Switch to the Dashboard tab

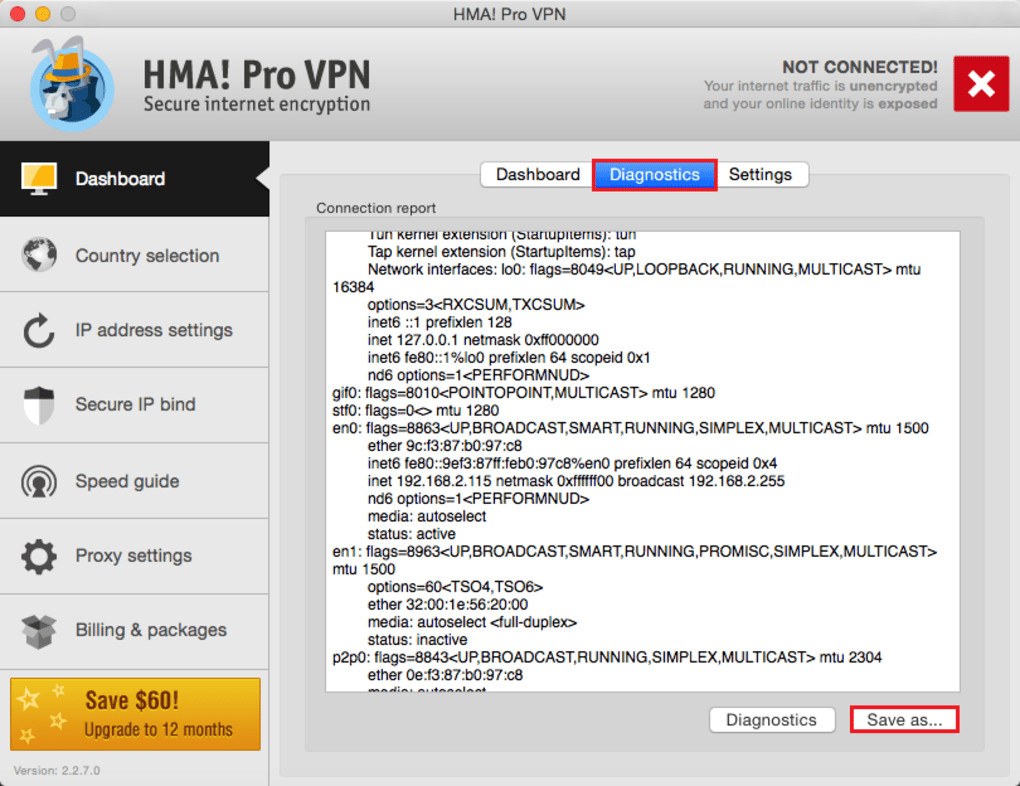[537, 174]
